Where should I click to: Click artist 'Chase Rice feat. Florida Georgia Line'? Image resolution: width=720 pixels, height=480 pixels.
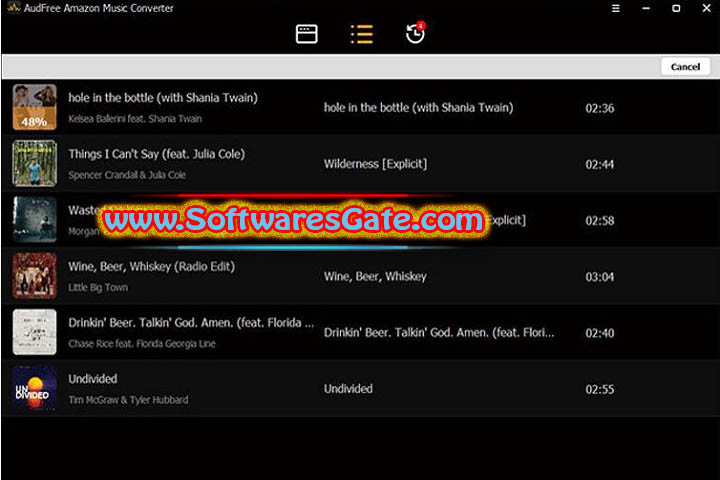click(141, 344)
